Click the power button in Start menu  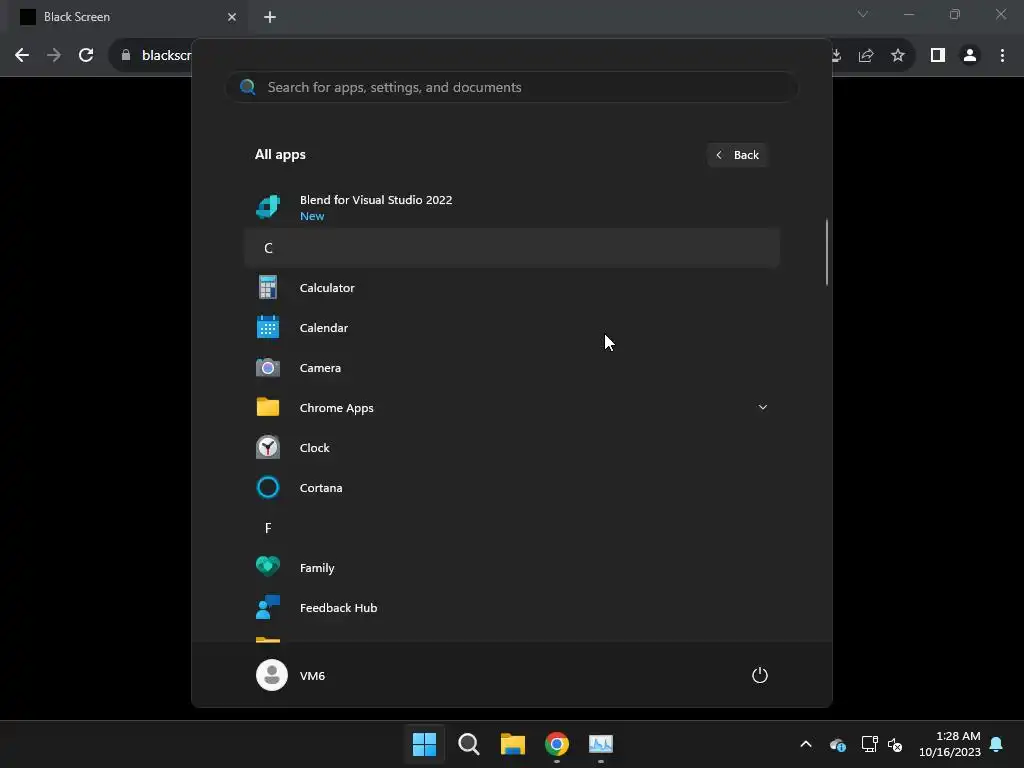pyautogui.click(x=760, y=675)
